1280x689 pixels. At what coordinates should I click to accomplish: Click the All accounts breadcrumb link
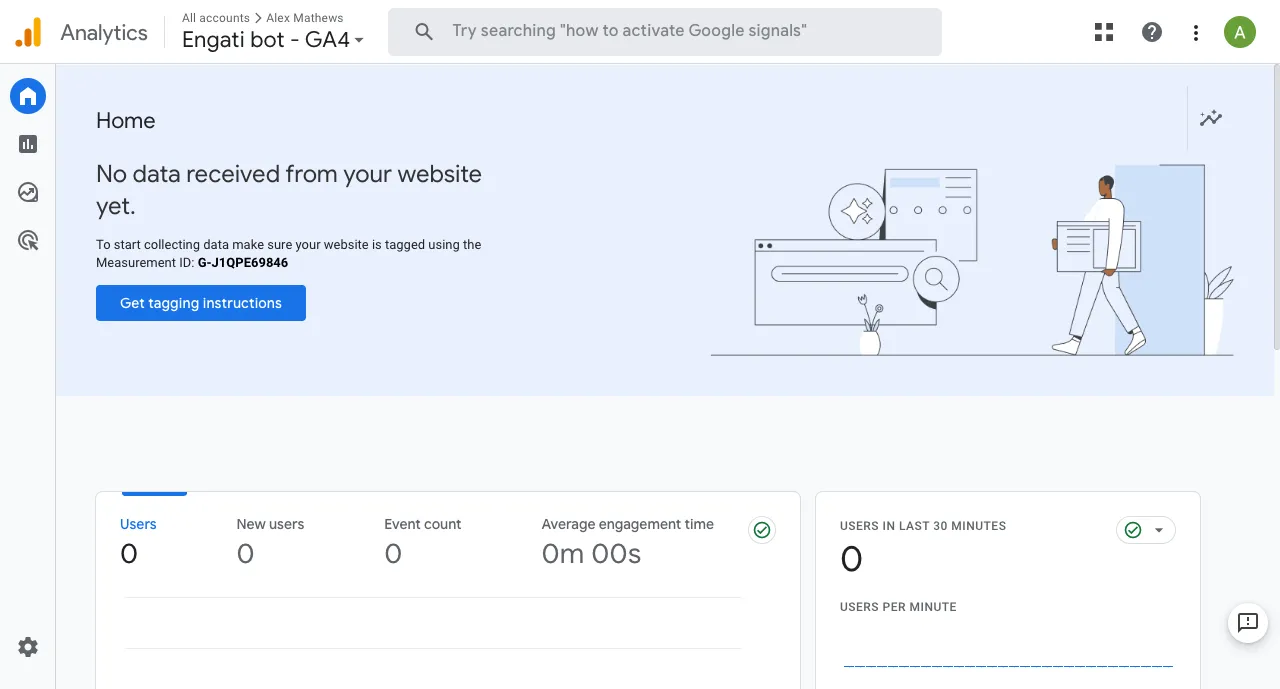tap(216, 18)
